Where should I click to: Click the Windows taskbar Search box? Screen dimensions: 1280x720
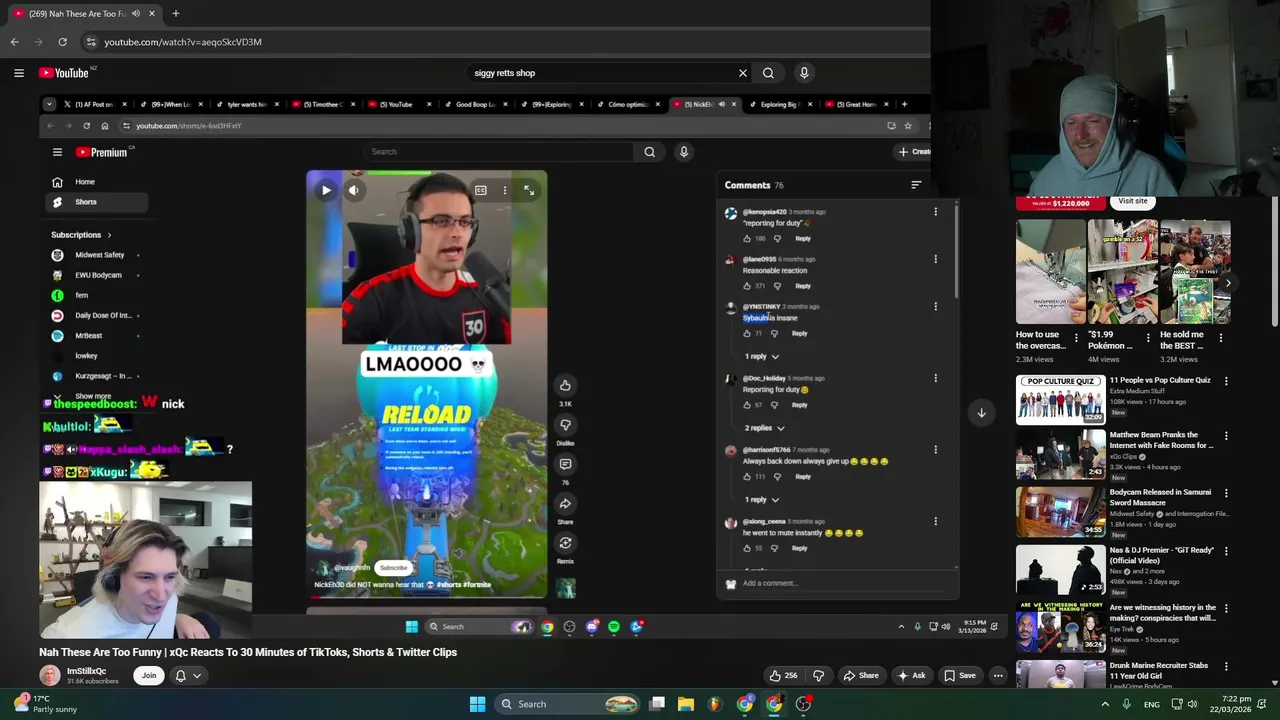tap(568, 704)
